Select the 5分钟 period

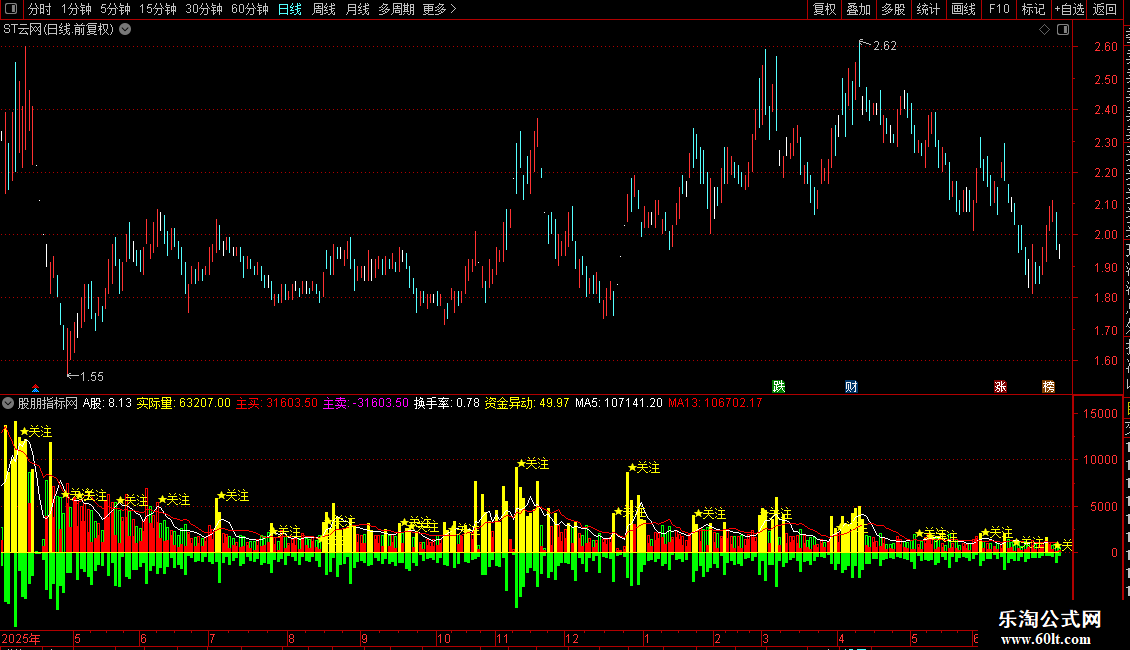pyautogui.click(x=115, y=9)
